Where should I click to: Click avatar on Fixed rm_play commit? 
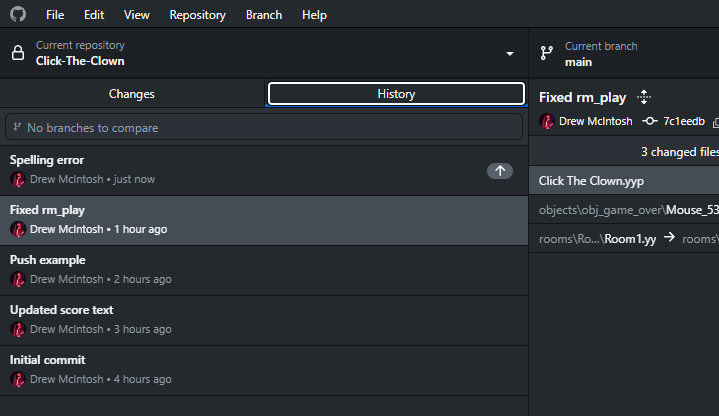18,229
